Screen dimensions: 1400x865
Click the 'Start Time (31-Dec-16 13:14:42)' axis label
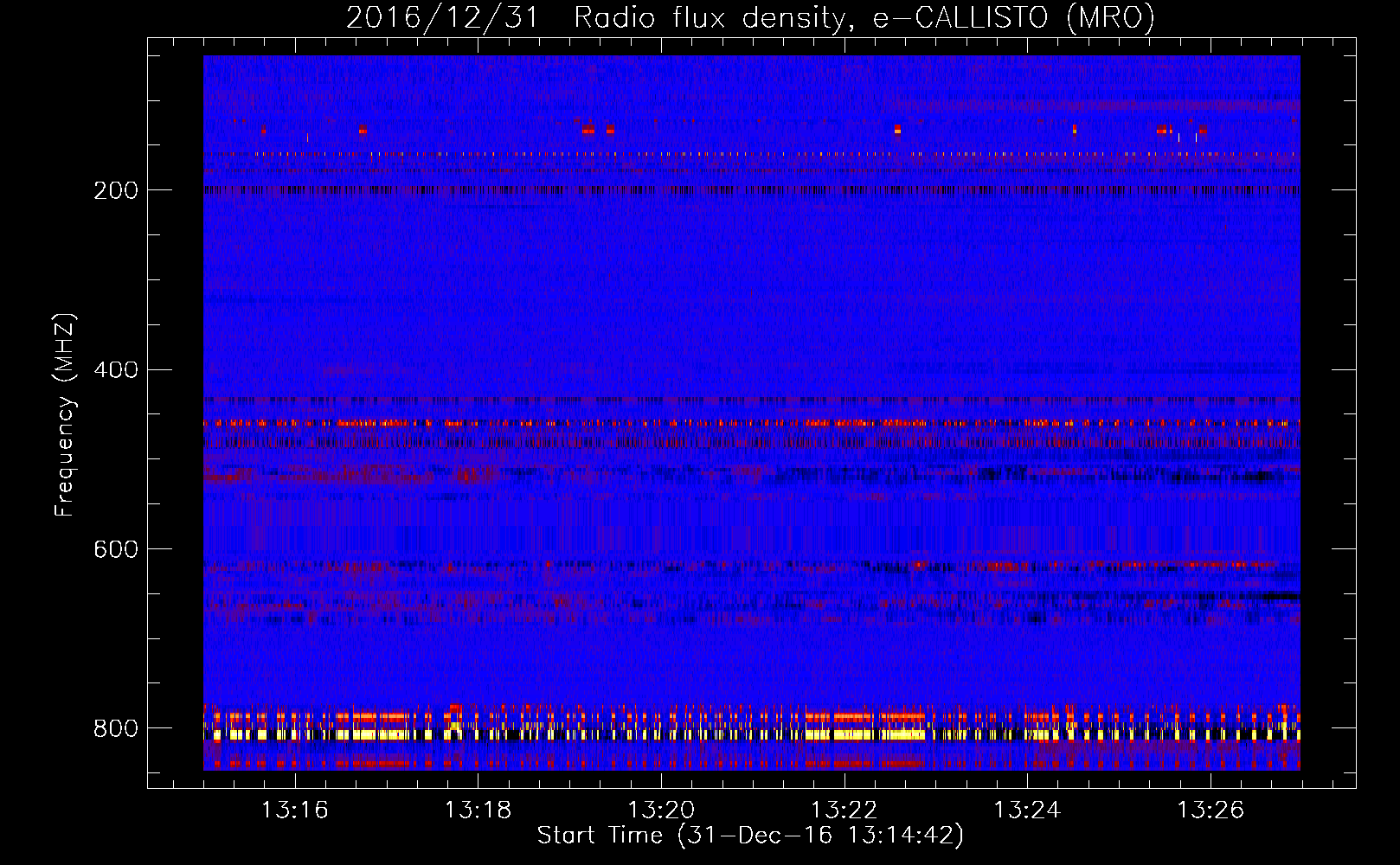[750, 836]
